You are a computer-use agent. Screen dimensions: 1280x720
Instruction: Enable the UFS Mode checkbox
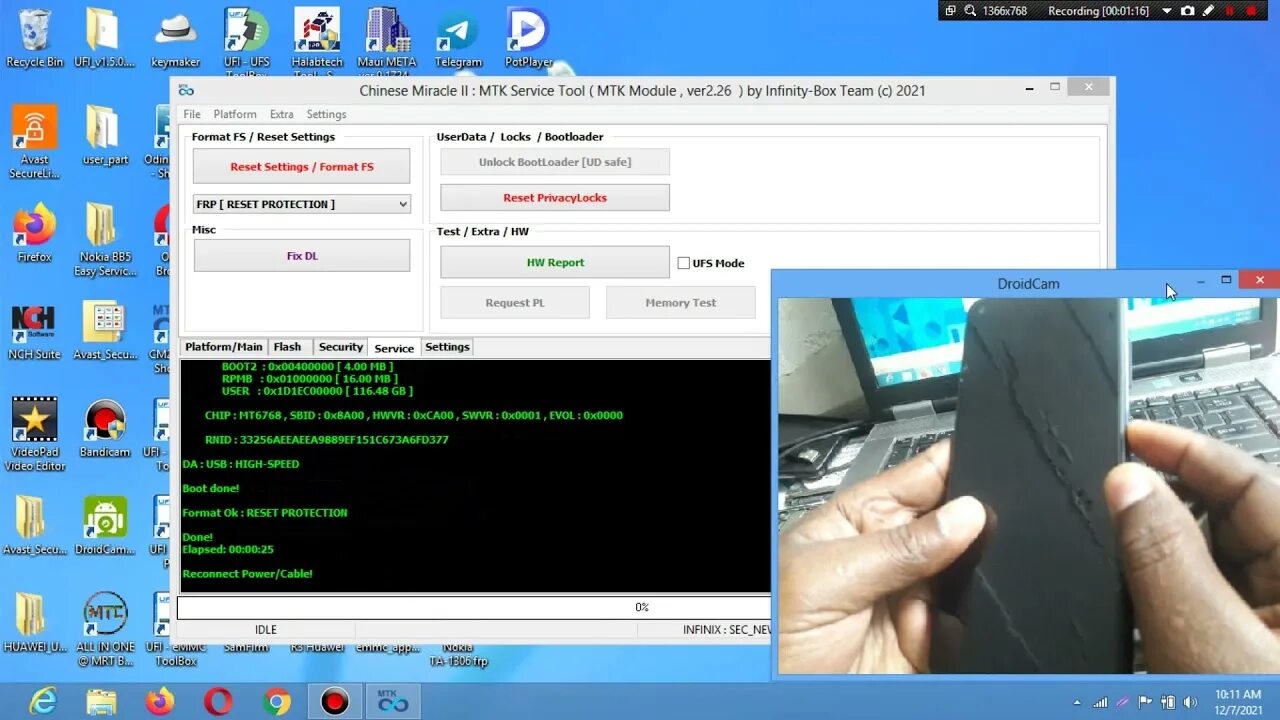[684, 263]
